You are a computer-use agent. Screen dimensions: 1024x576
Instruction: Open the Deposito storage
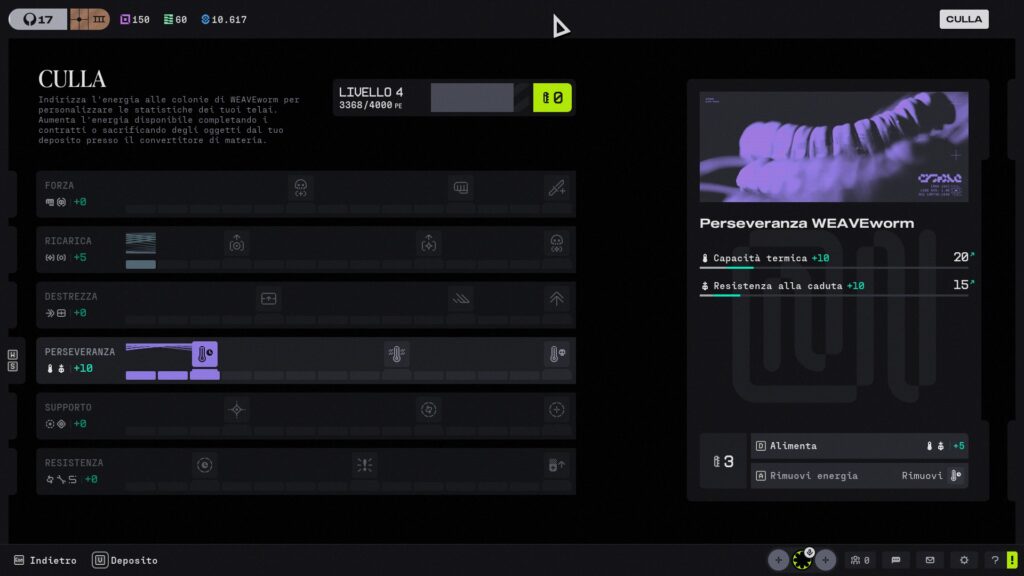pyautogui.click(x=125, y=560)
